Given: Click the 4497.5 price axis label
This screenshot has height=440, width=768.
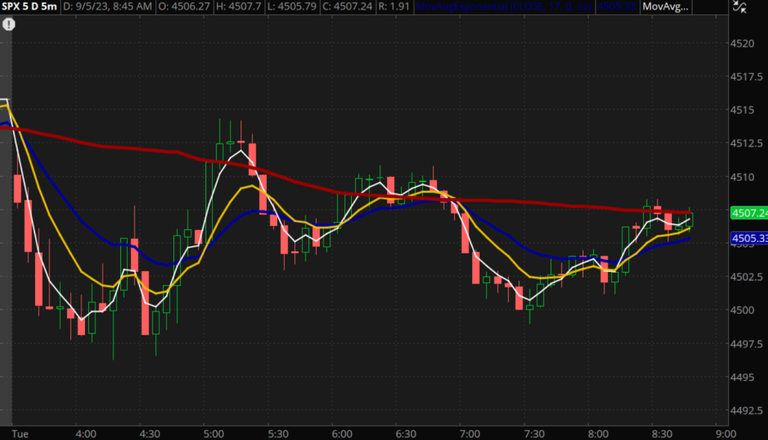Looking at the screenshot, I should pos(746,344).
